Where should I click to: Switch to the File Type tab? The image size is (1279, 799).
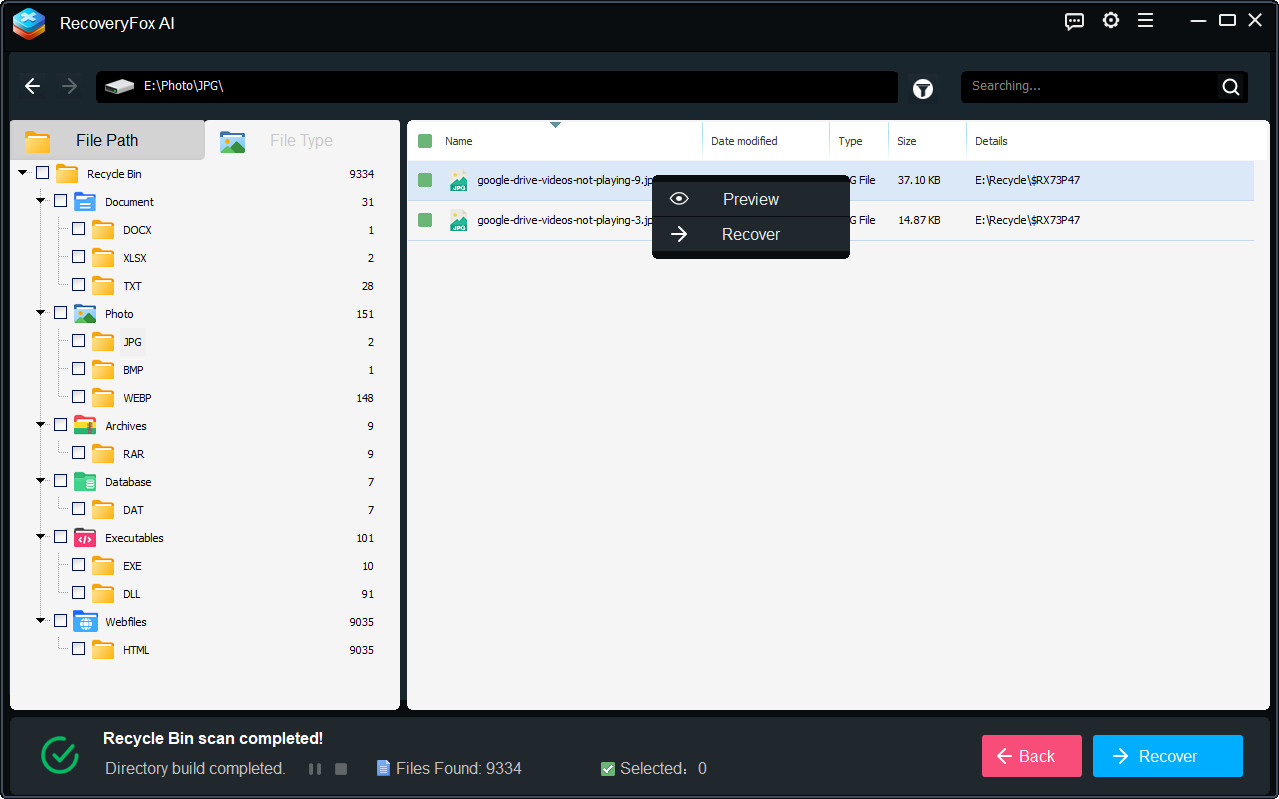[x=302, y=141]
